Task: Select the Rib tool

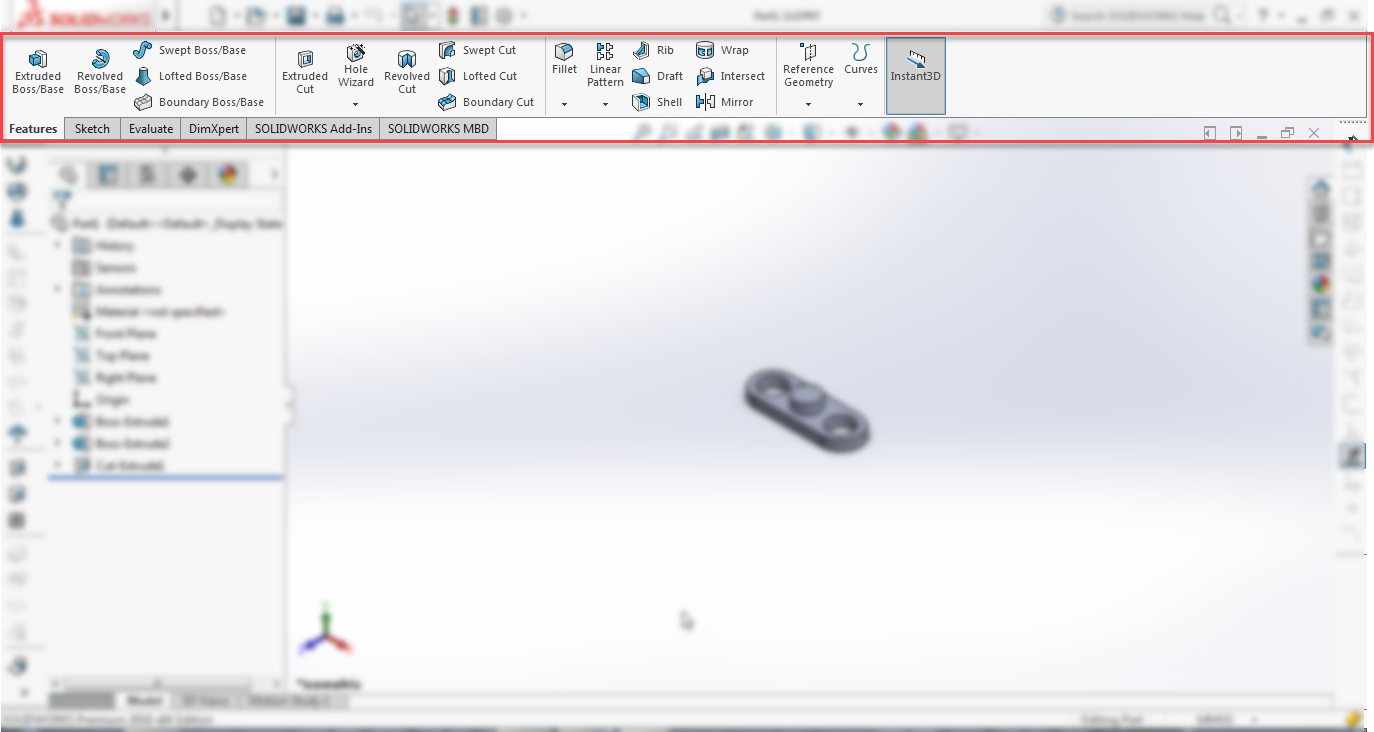Action: point(654,50)
